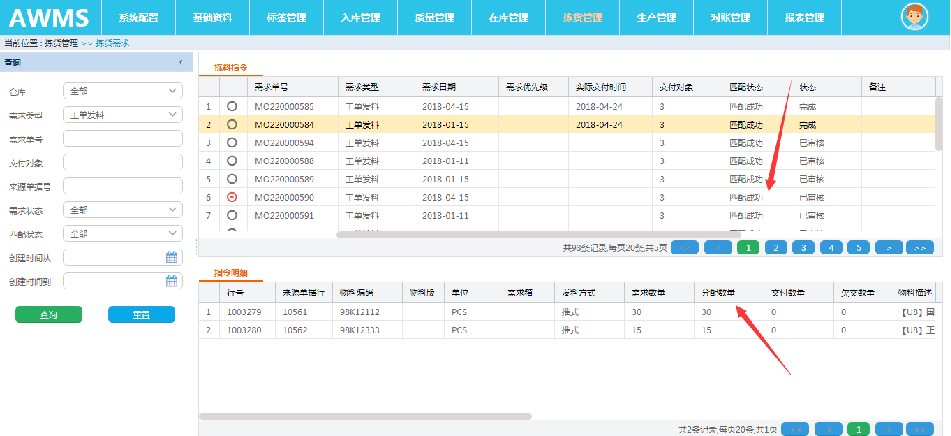Go to first page of upper table
This screenshot has width=951, height=436.
coord(685,247)
